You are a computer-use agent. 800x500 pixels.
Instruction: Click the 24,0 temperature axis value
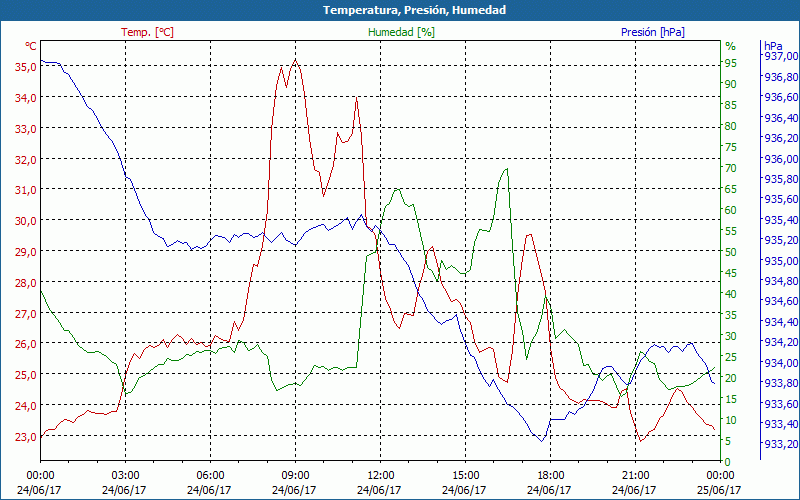(26, 406)
